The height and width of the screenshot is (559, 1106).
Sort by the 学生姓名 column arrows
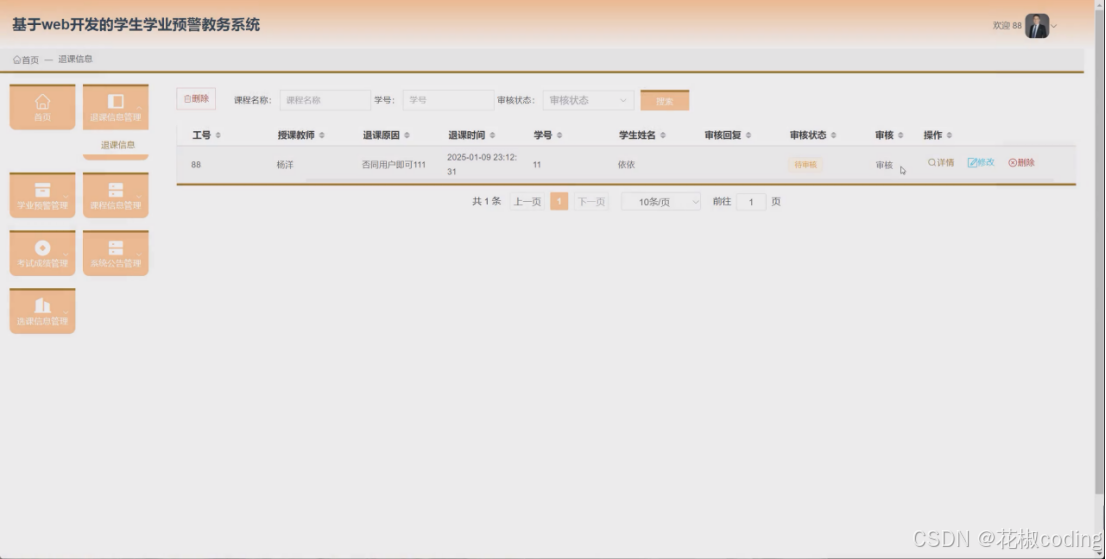663,135
